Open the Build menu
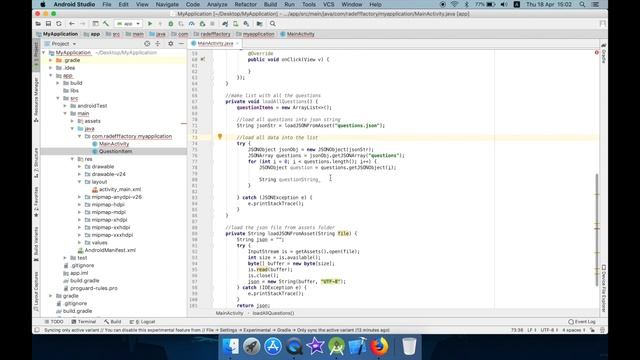Viewport: 640px width, 360px height. [x=270, y=4]
